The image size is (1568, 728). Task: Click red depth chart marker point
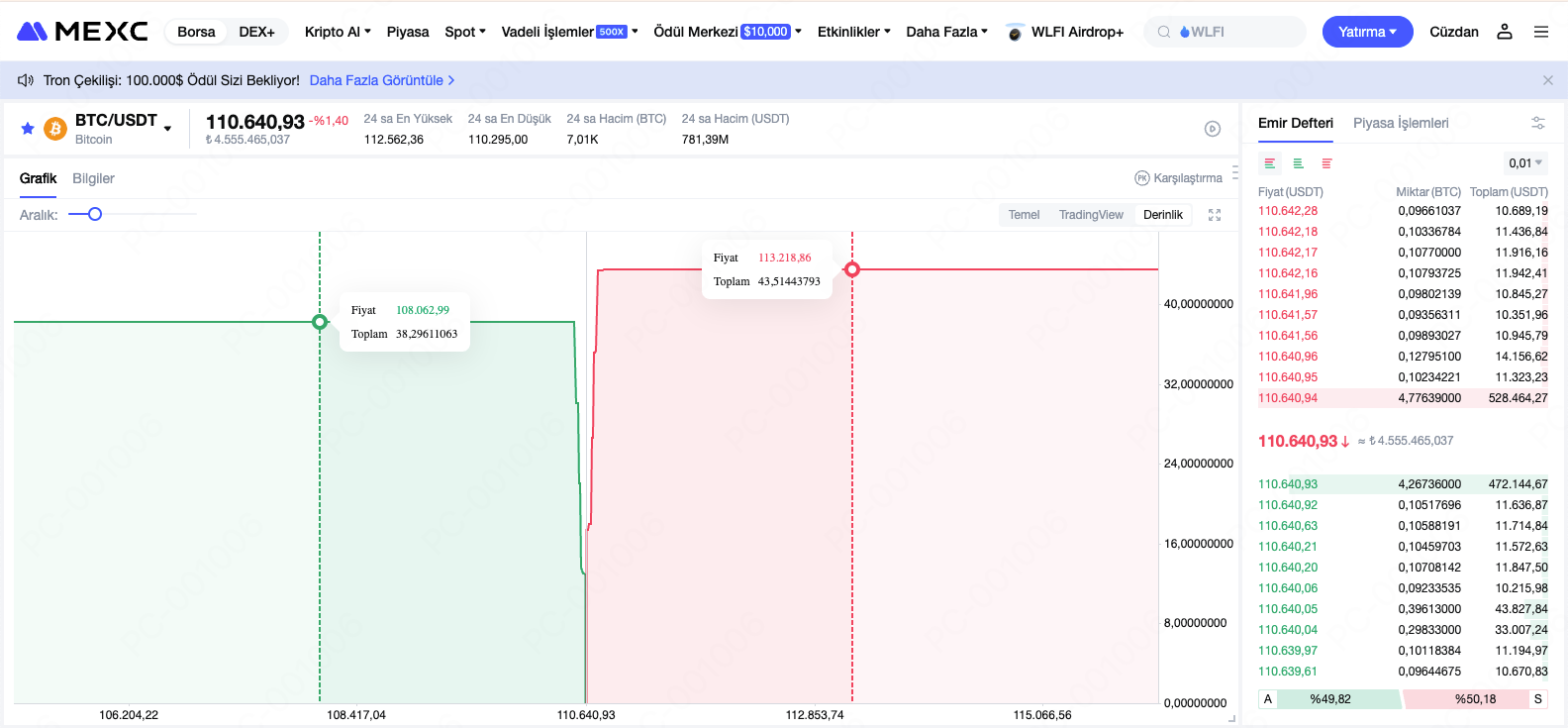click(x=852, y=269)
